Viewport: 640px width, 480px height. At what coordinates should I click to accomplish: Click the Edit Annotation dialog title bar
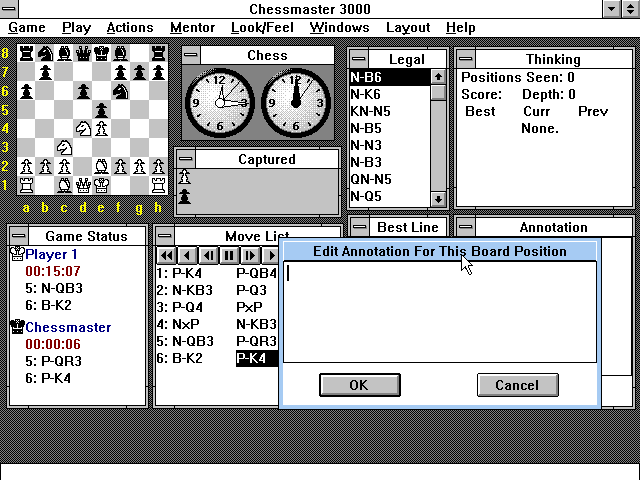tap(440, 251)
